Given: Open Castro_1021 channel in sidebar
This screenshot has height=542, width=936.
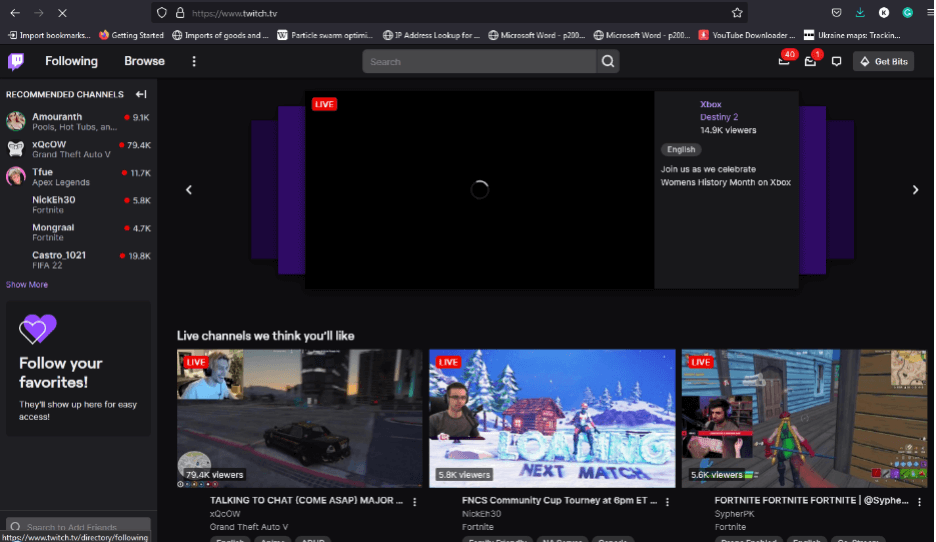Looking at the screenshot, I should point(78,260).
